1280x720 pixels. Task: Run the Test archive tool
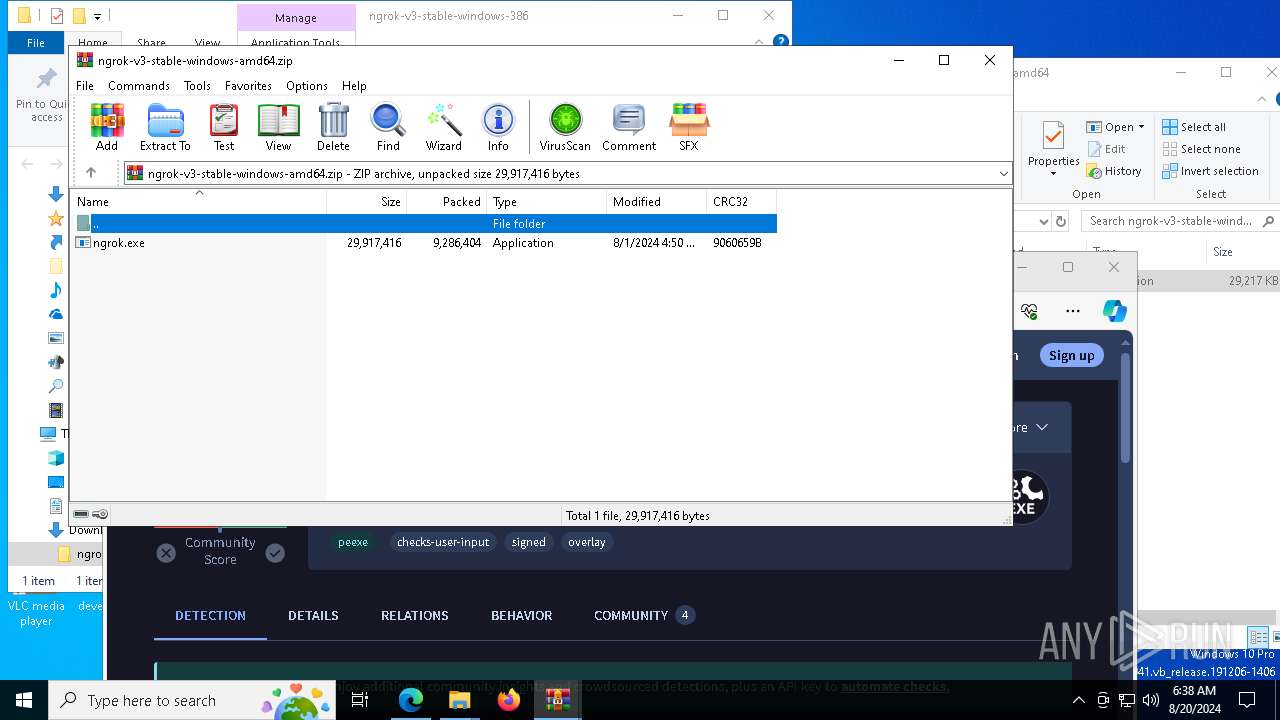pos(224,127)
